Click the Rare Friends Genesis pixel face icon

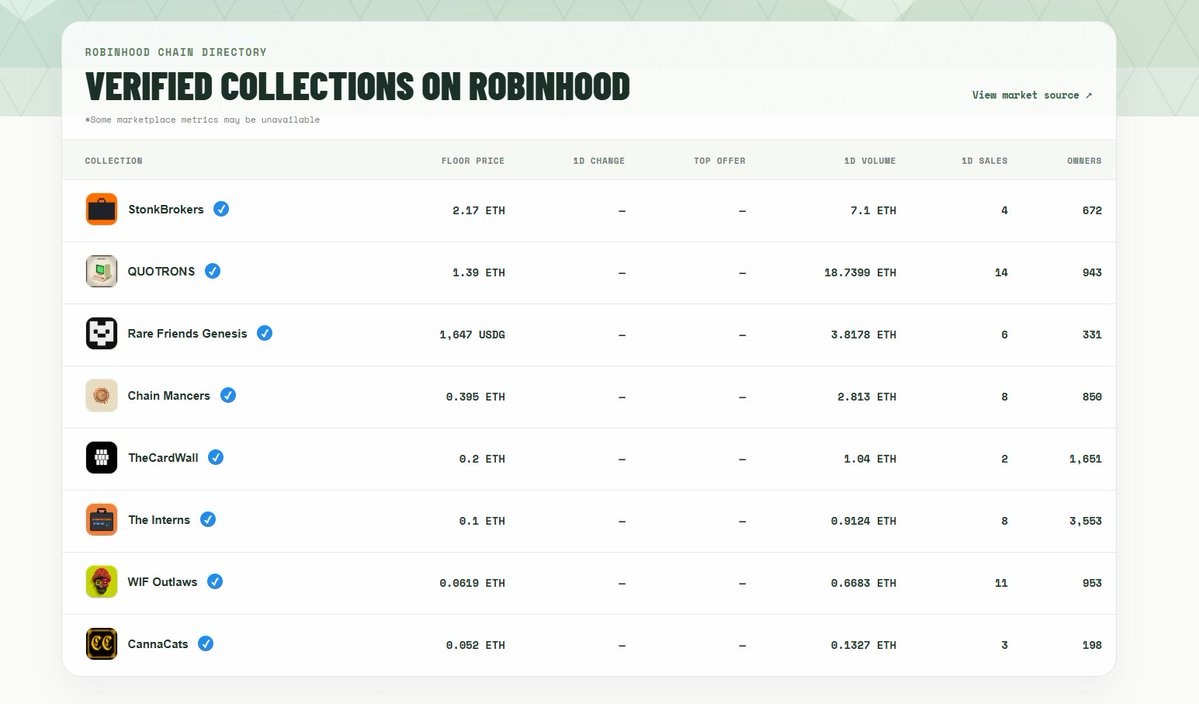point(102,333)
